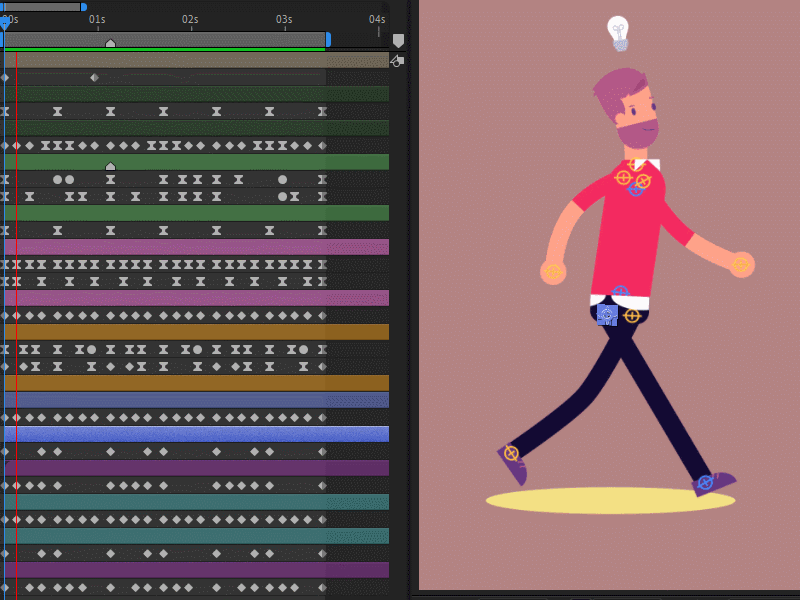Click the 03s mark on the time ruler
This screenshot has width=800, height=600.
pos(284,20)
